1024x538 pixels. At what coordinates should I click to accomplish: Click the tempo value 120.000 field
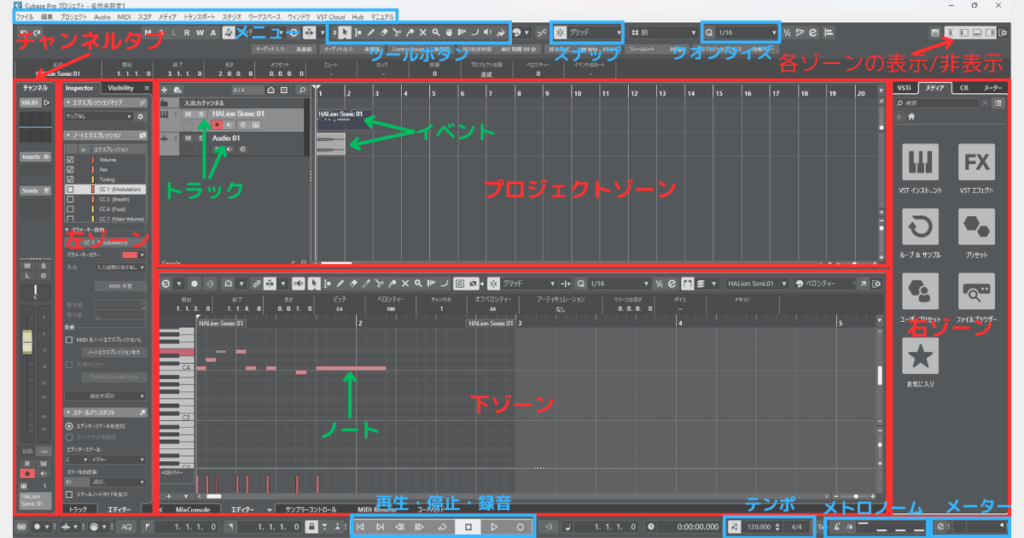click(759, 526)
